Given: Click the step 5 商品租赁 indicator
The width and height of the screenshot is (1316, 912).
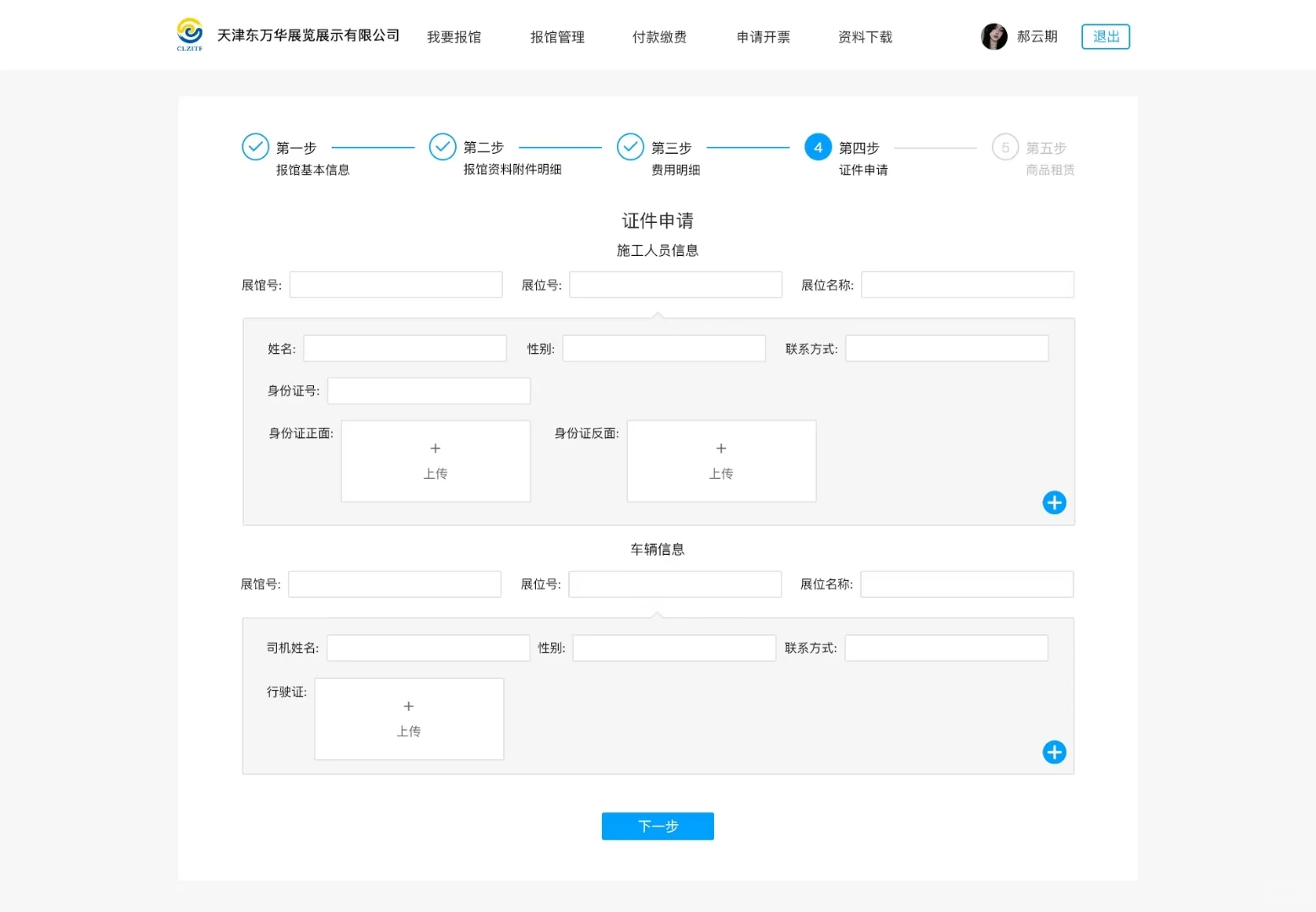Looking at the screenshot, I should [1005, 147].
